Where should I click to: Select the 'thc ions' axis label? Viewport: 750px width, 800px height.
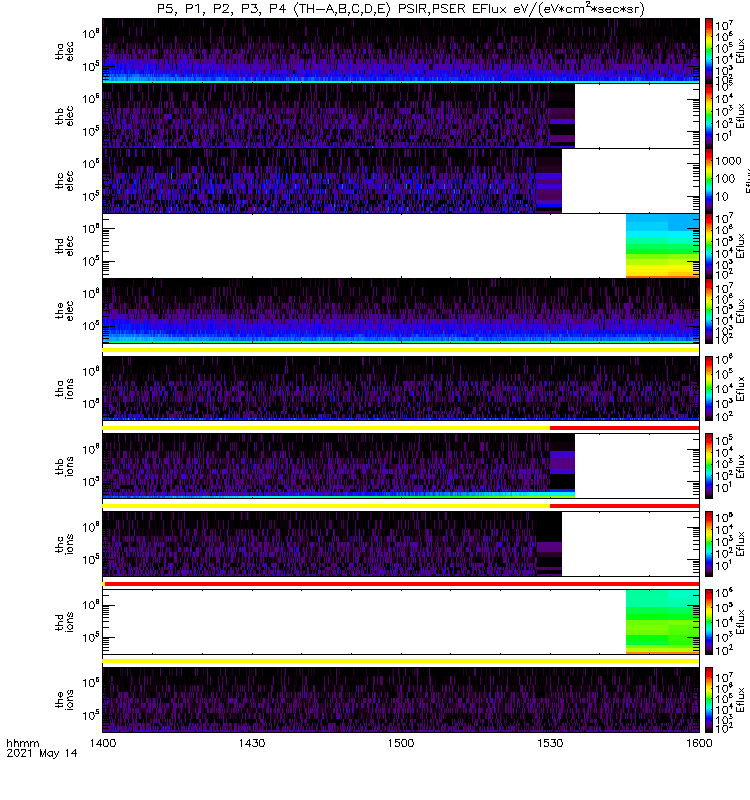pyautogui.click(x=64, y=544)
